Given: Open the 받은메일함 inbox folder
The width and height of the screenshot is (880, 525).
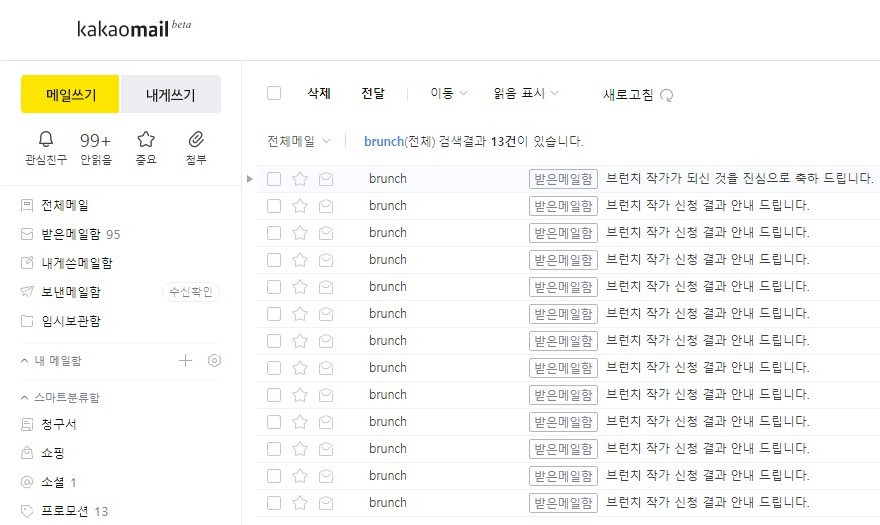Looking at the screenshot, I should (70, 234).
